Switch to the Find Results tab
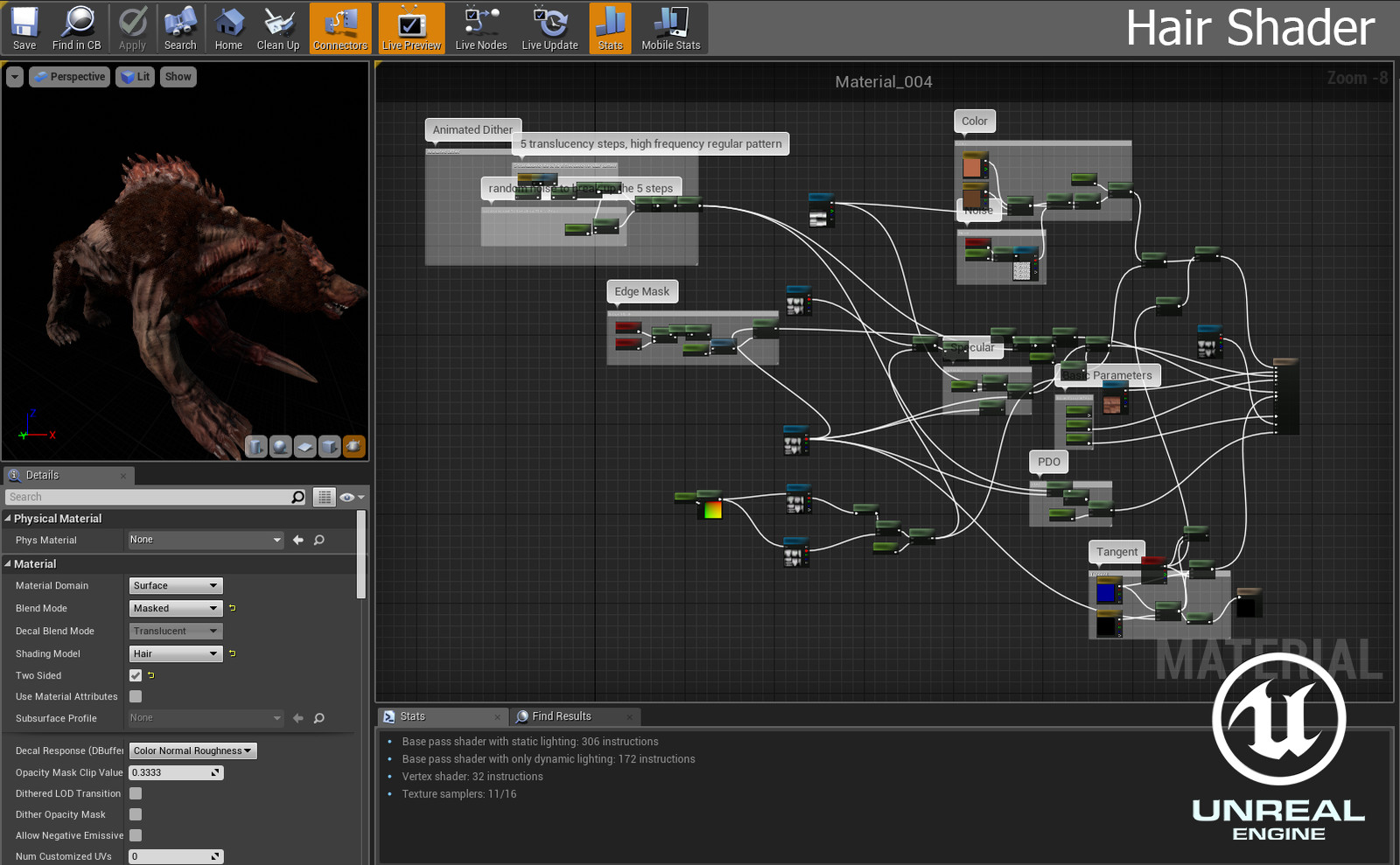 (561, 716)
